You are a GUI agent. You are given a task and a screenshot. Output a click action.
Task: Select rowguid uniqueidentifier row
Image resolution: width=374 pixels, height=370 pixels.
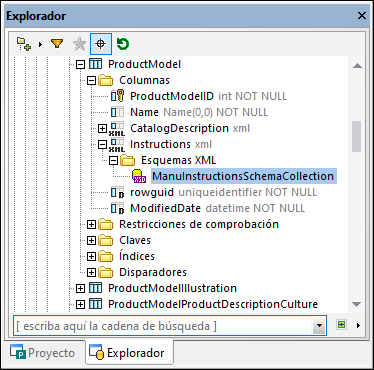point(223,192)
